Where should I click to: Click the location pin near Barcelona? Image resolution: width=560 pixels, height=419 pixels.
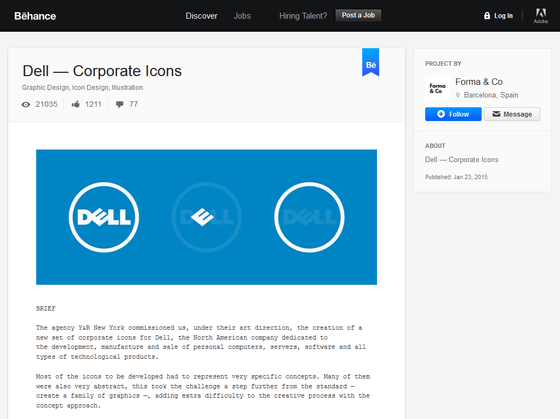click(x=458, y=95)
